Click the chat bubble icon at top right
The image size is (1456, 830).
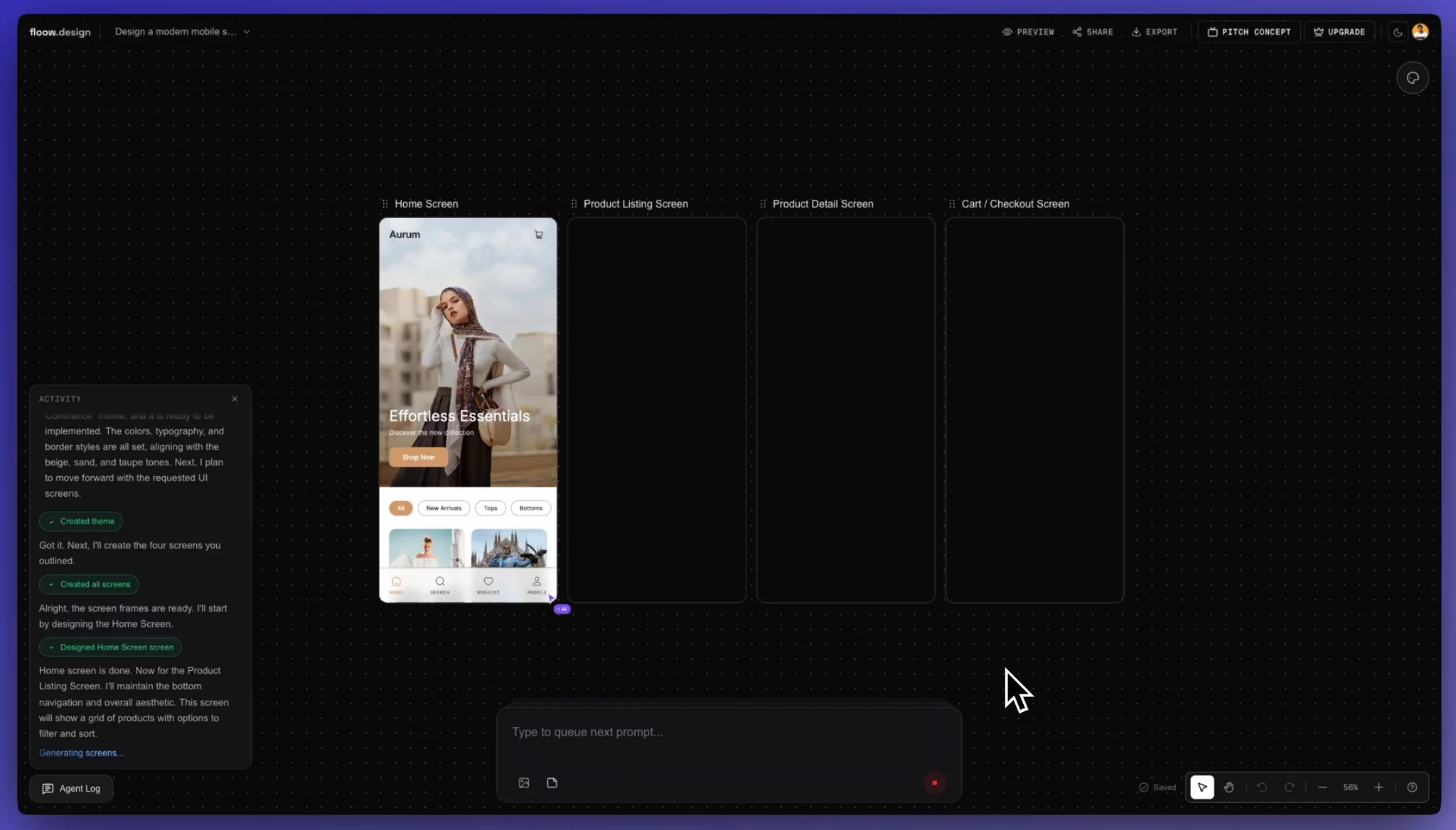[1413, 78]
